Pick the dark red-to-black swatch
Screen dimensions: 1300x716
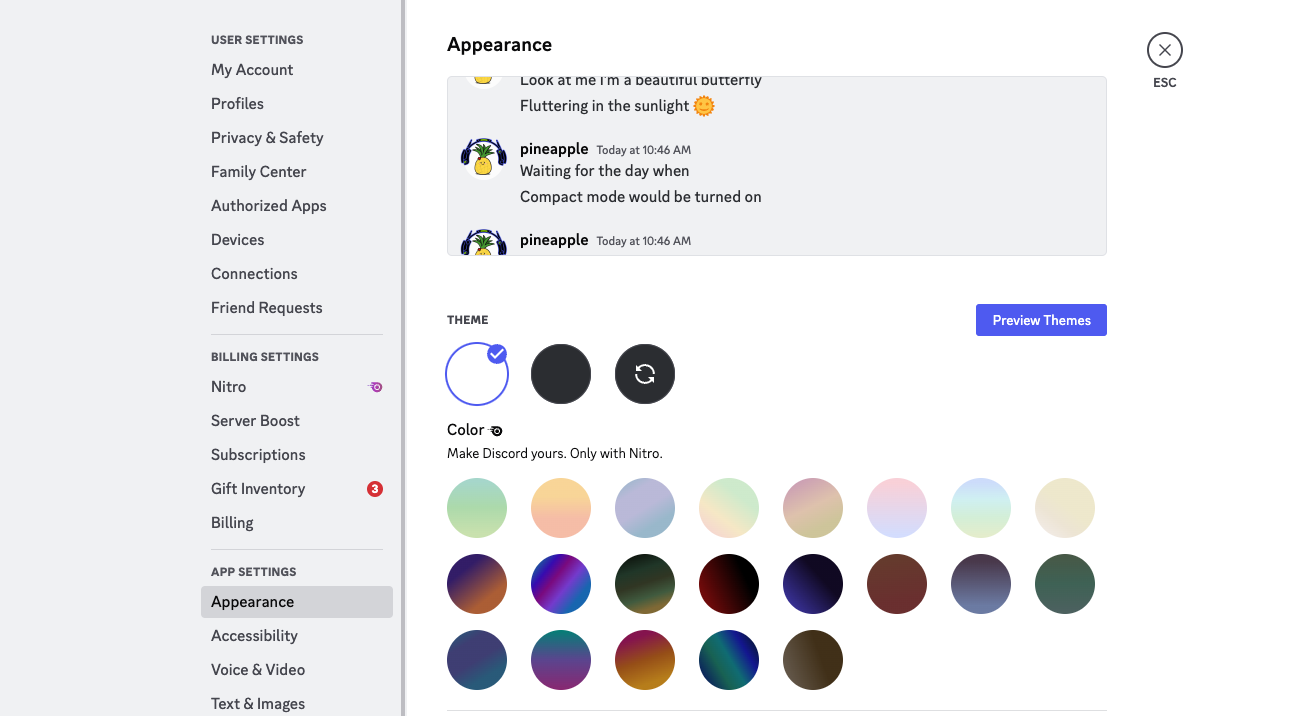click(729, 584)
